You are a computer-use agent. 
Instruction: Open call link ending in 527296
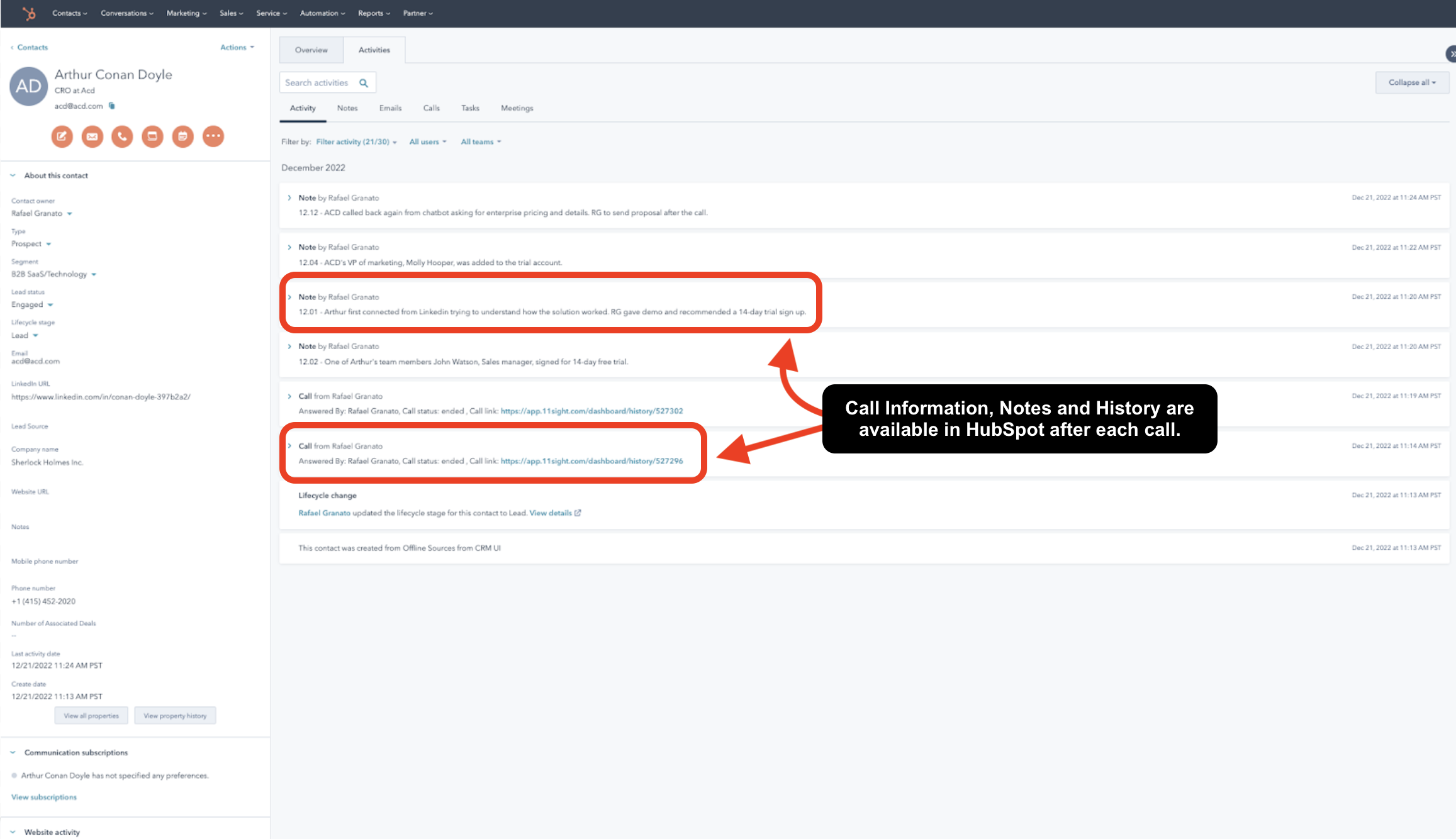(591, 461)
